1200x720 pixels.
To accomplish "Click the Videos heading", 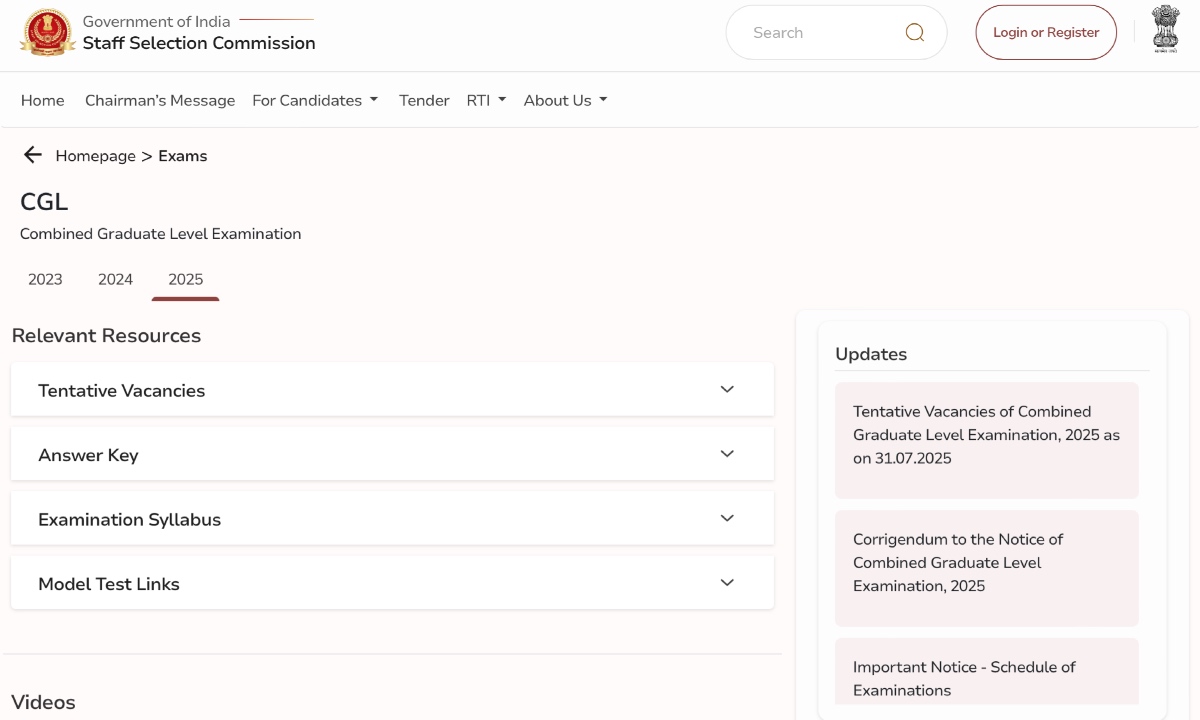I will pos(43,702).
